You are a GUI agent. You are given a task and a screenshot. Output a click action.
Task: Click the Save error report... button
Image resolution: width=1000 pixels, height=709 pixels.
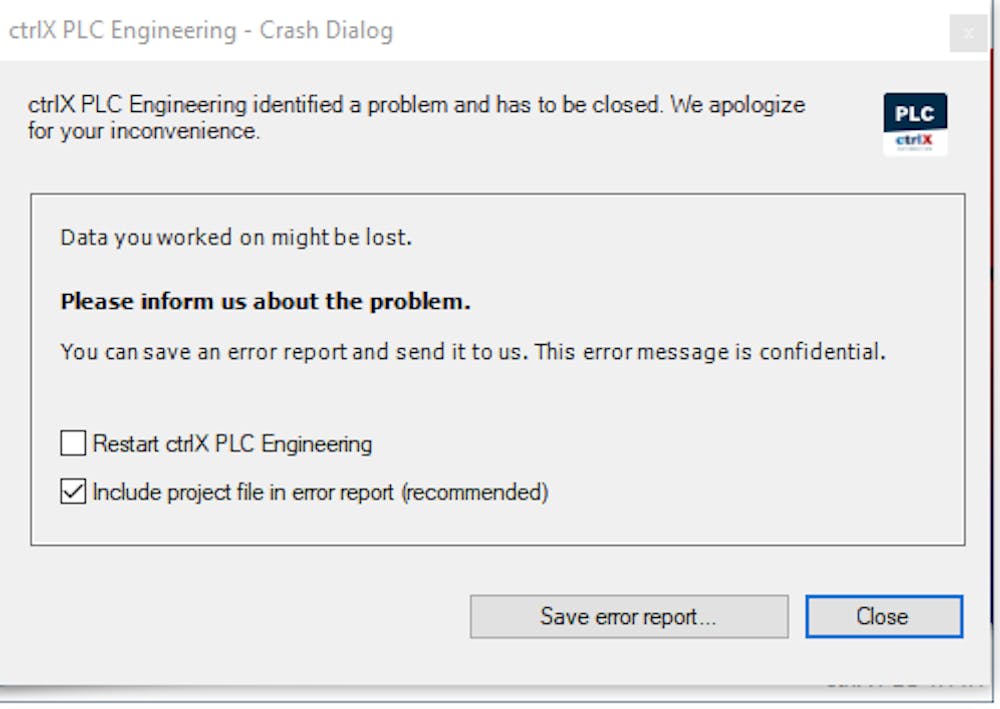click(627, 616)
